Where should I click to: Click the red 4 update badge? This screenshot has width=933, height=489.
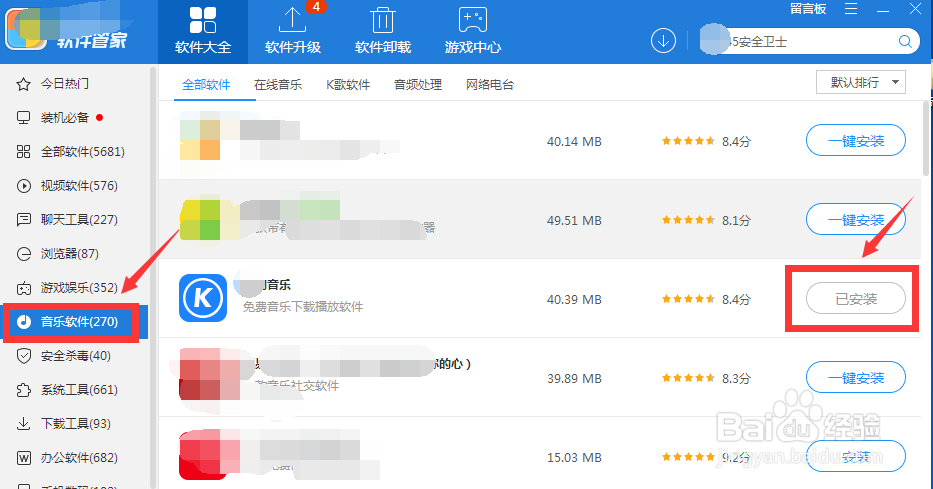316,7
